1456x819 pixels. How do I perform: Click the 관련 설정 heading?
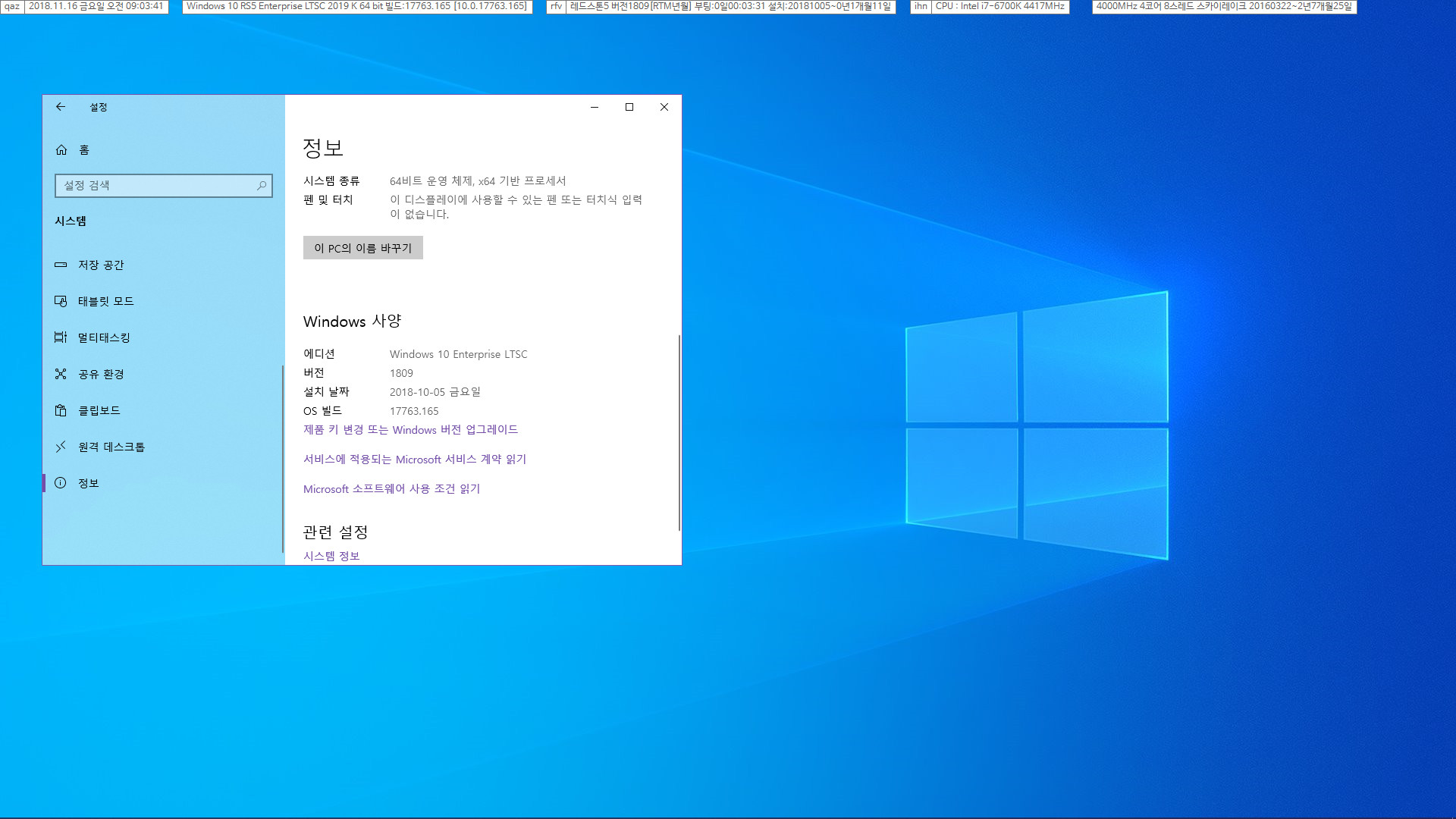point(335,532)
